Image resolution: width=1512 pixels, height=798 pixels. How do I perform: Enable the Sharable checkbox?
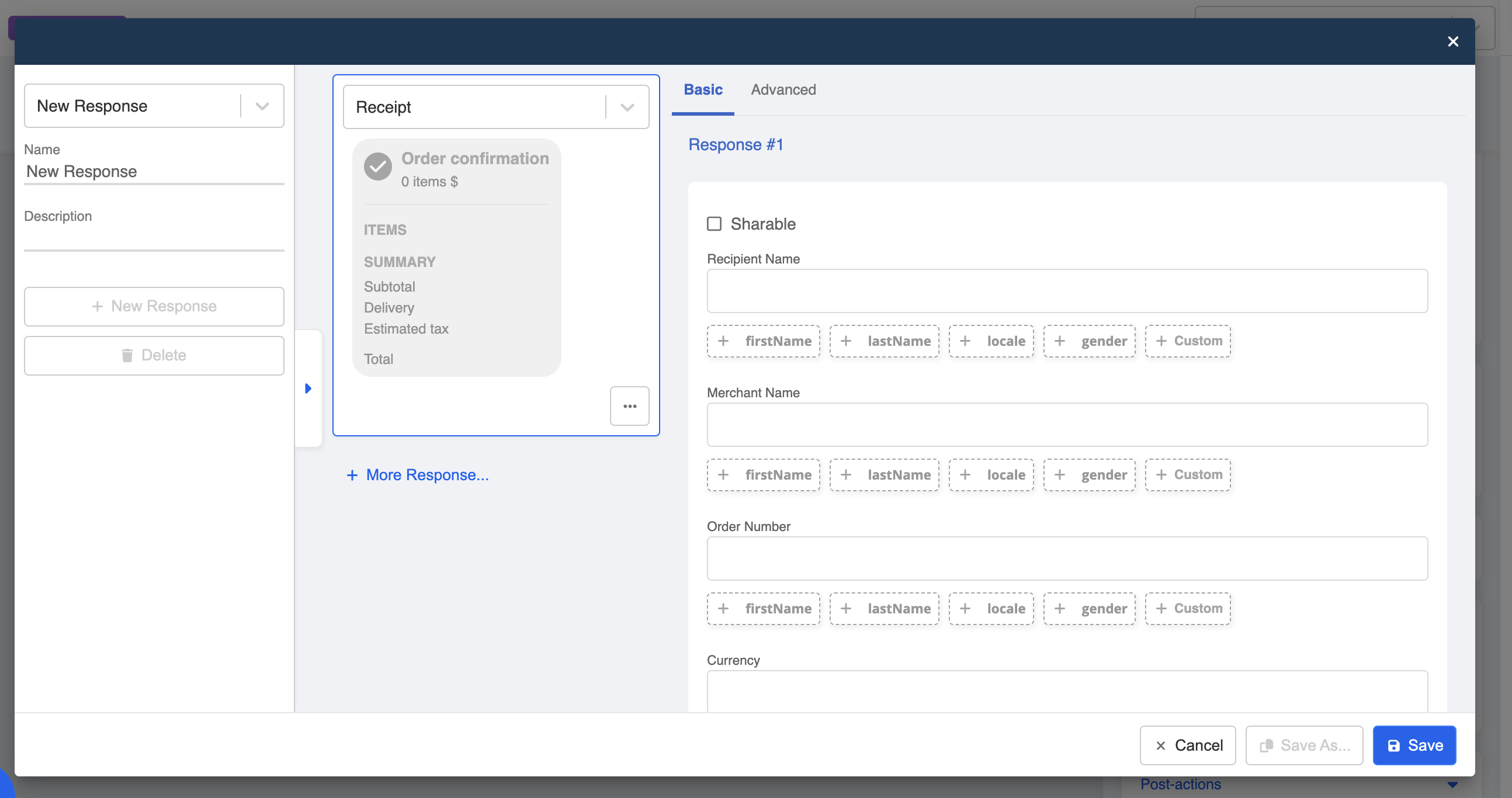tap(714, 224)
